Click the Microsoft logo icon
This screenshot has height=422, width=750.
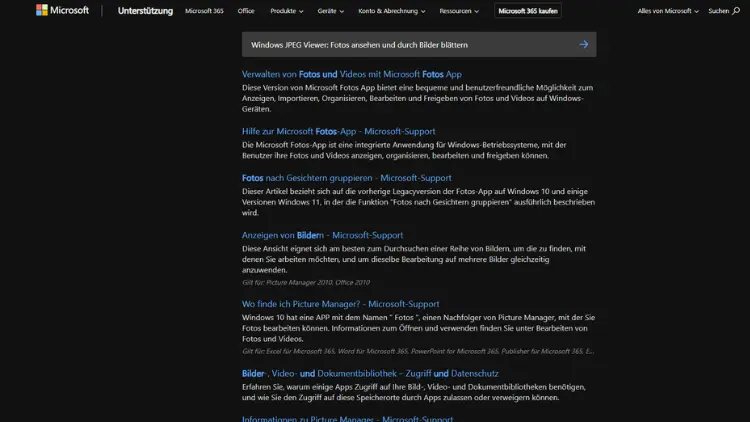pyautogui.click(x=42, y=11)
